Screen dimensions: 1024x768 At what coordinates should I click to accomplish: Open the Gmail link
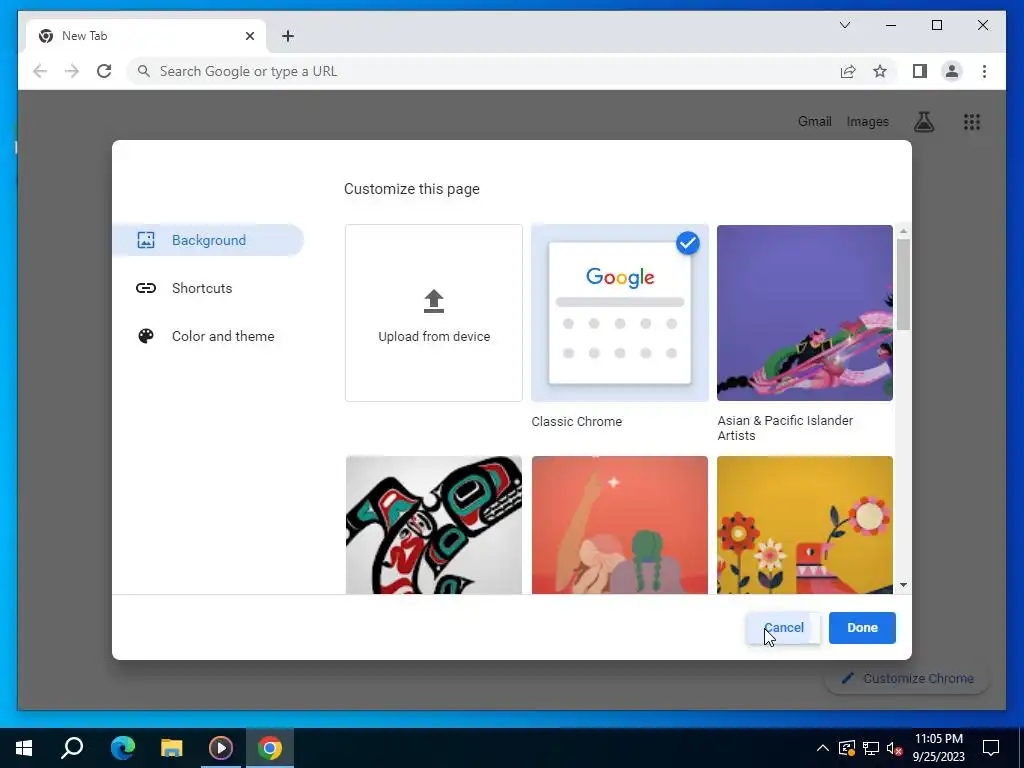pyautogui.click(x=814, y=121)
